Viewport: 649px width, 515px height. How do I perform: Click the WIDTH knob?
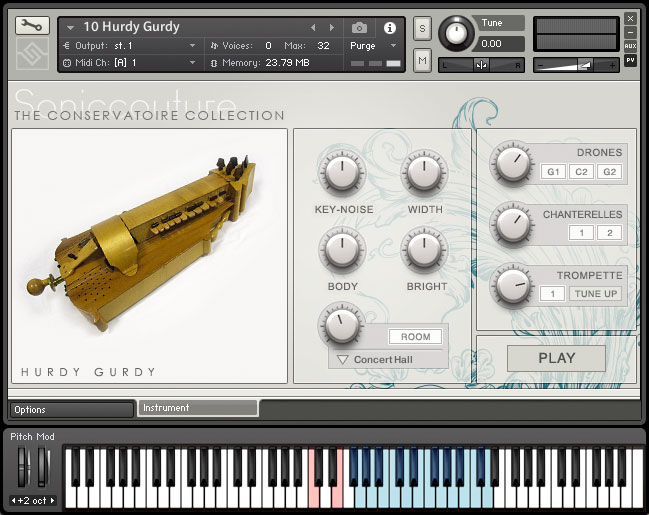click(x=424, y=173)
